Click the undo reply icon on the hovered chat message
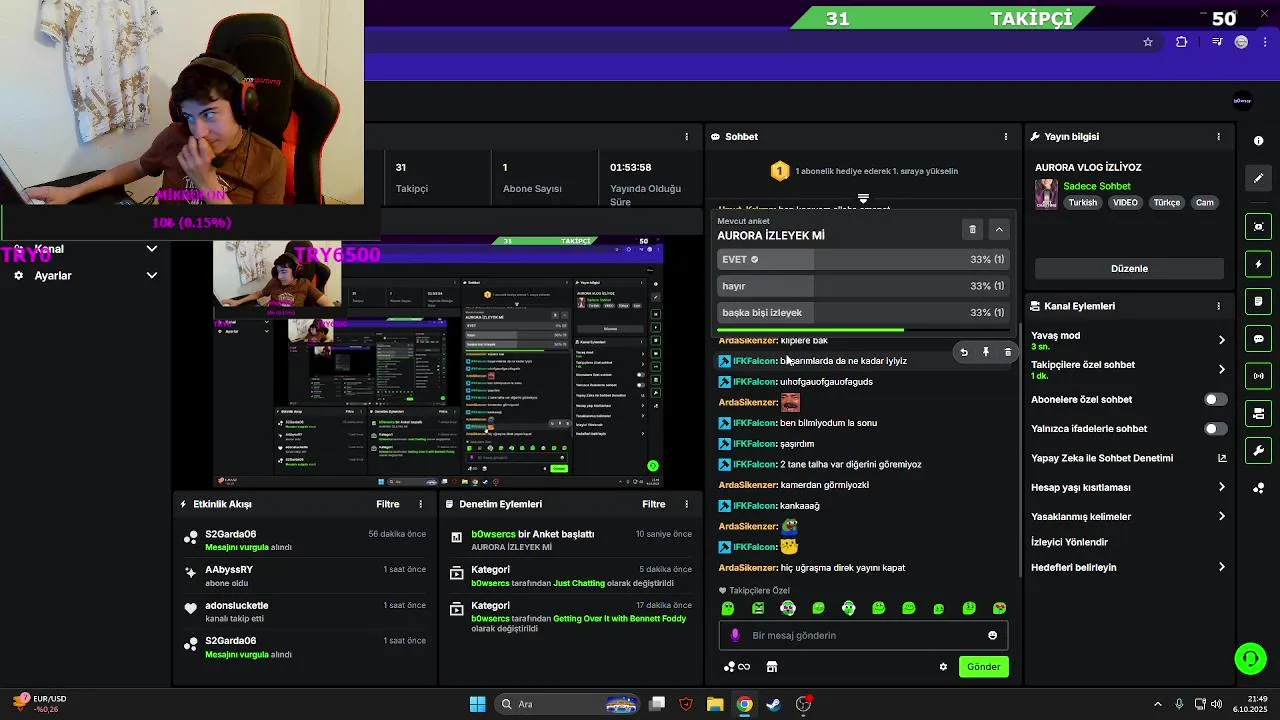The height and width of the screenshot is (720, 1280). tap(964, 352)
